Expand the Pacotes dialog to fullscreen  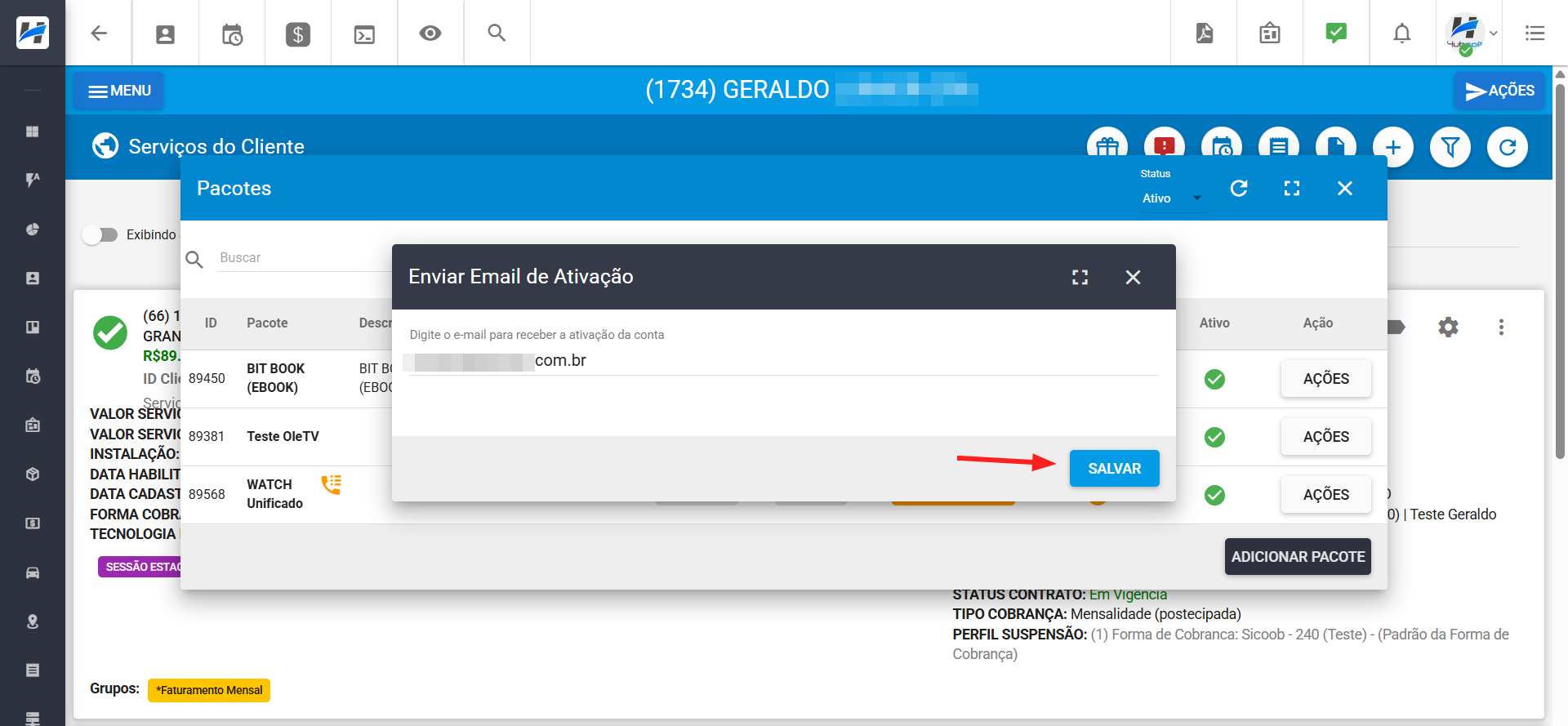pyautogui.click(x=1292, y=189)
